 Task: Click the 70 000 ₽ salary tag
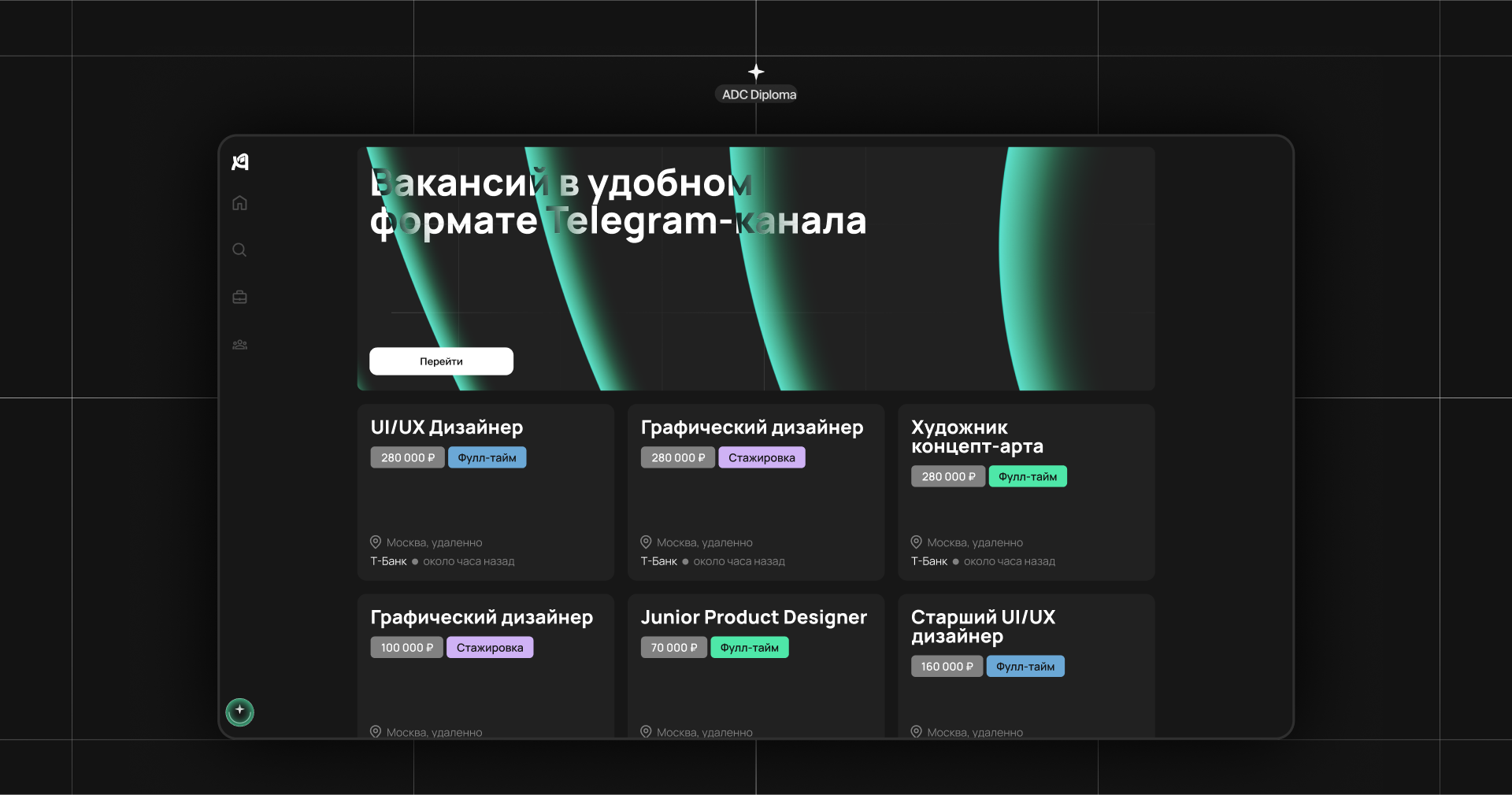674,647
